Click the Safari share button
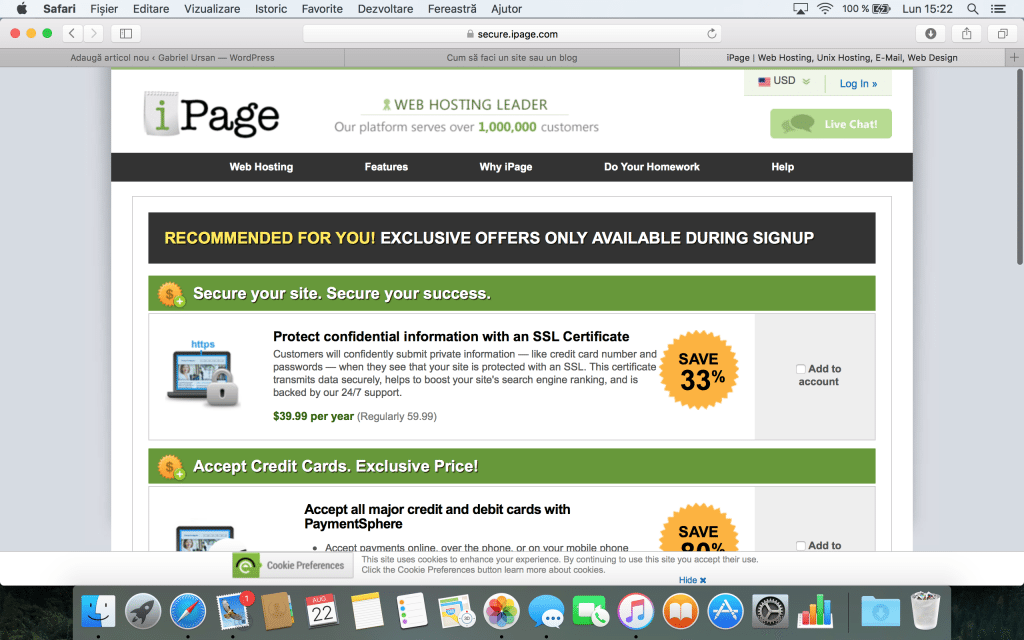 click(967, 33)
